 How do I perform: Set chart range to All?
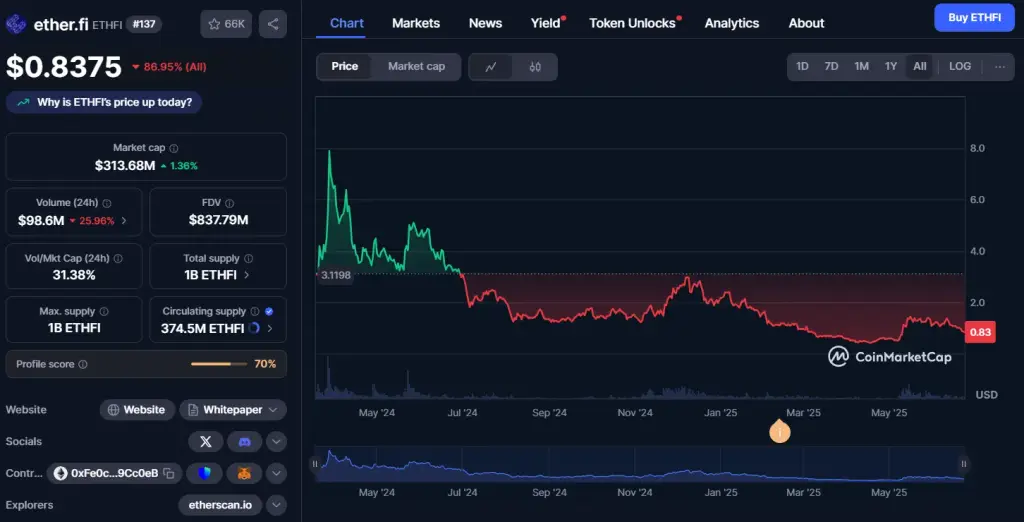[x=920, y=67]
